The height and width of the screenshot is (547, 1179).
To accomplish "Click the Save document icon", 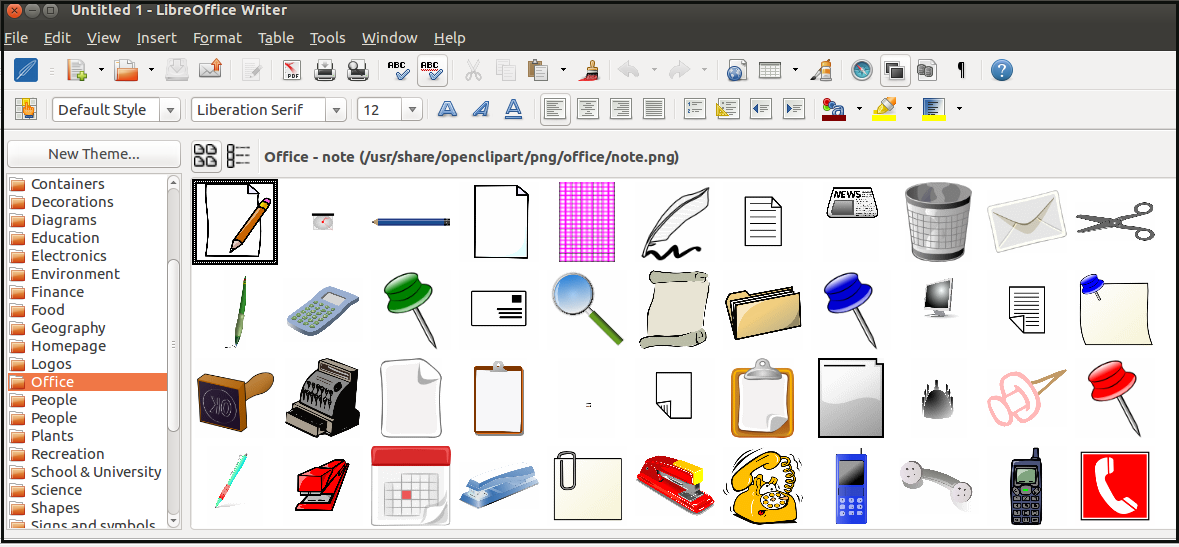I will pyautogui.click(x=177, y=71).
